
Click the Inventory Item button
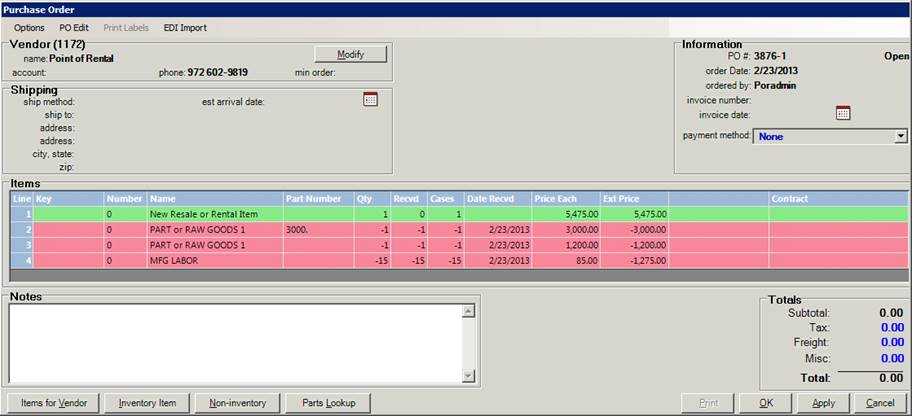pos(147,403)
